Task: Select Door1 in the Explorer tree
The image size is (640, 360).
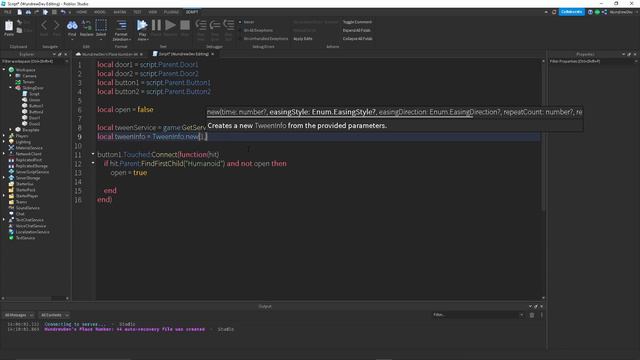Action: (34, 118)
